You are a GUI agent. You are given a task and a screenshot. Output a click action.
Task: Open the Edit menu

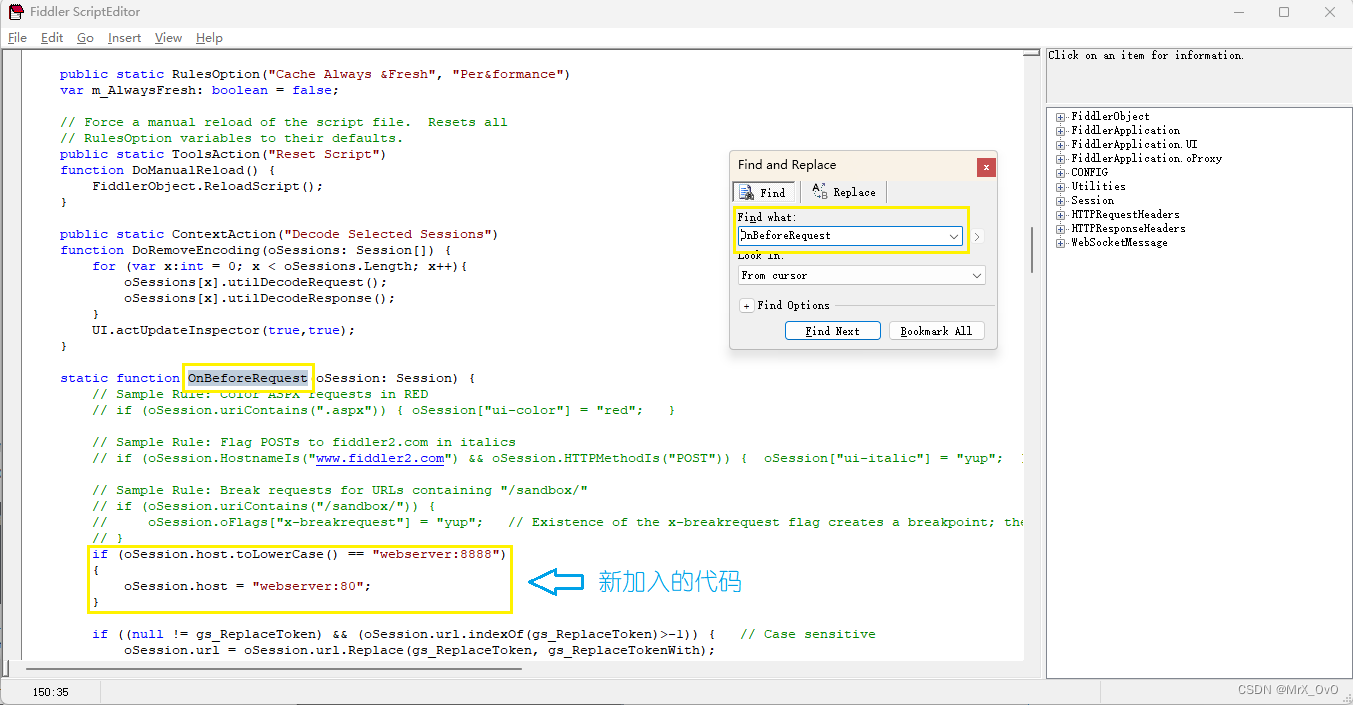[52, 37]
